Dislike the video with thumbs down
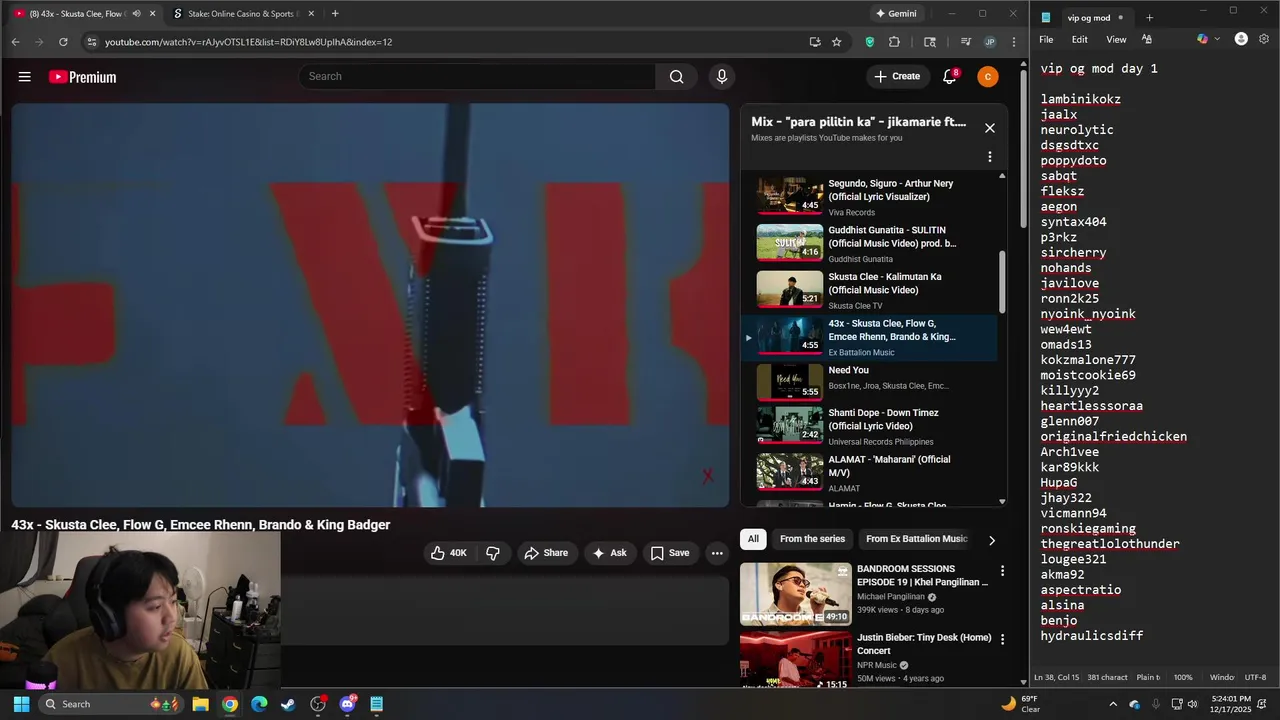 pos(493,553)
